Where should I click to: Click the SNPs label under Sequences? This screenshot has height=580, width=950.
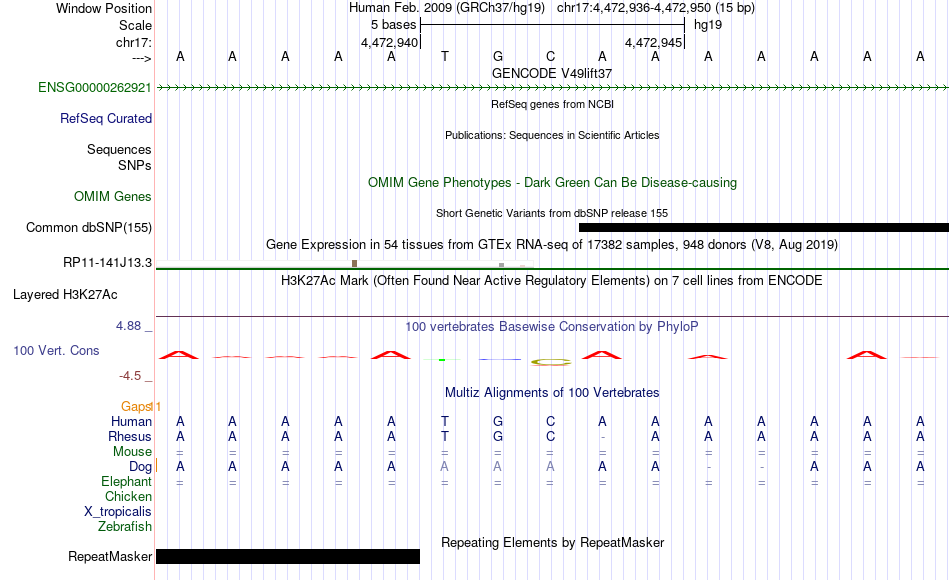point(135,165)
